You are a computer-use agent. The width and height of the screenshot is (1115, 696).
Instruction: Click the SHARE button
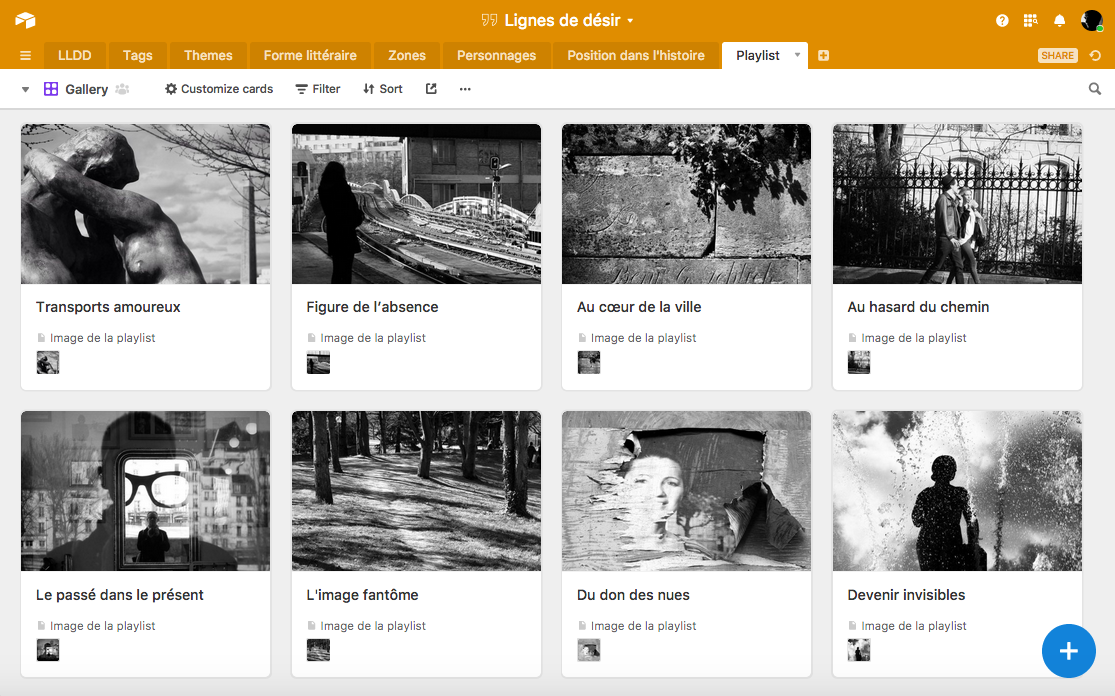tap(1057, 56)
